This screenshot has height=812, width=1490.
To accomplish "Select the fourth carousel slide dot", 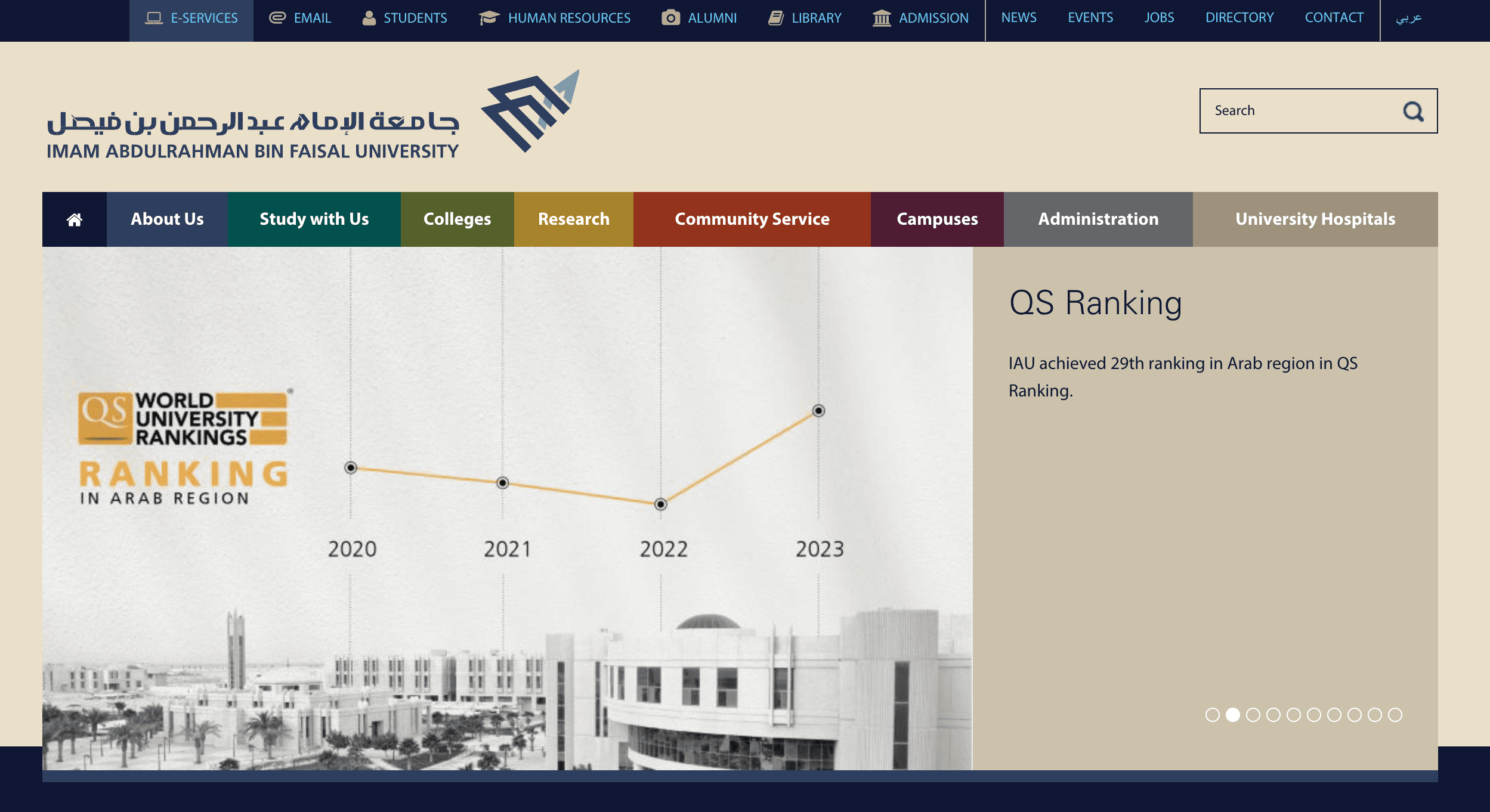I will (1273, 715).
